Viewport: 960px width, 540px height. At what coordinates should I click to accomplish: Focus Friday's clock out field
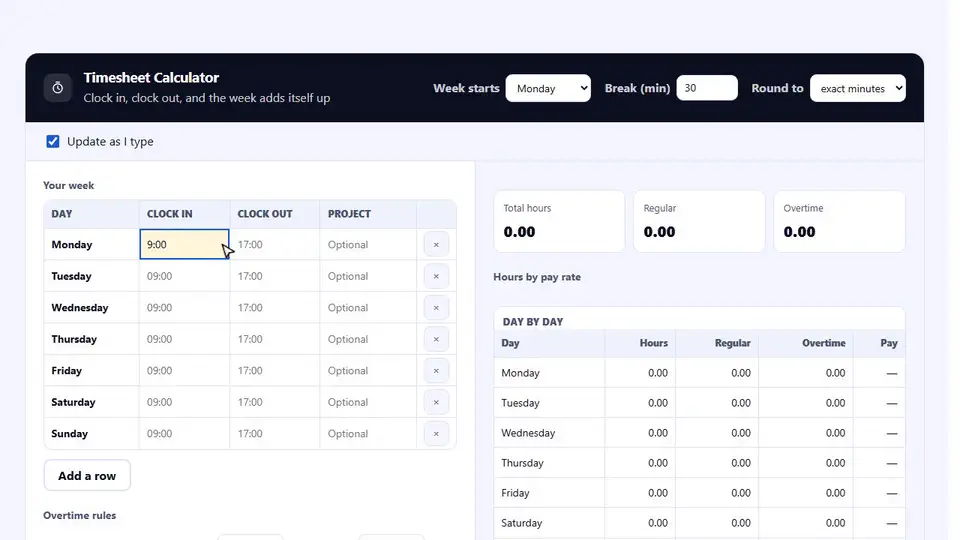click(274, 370)
